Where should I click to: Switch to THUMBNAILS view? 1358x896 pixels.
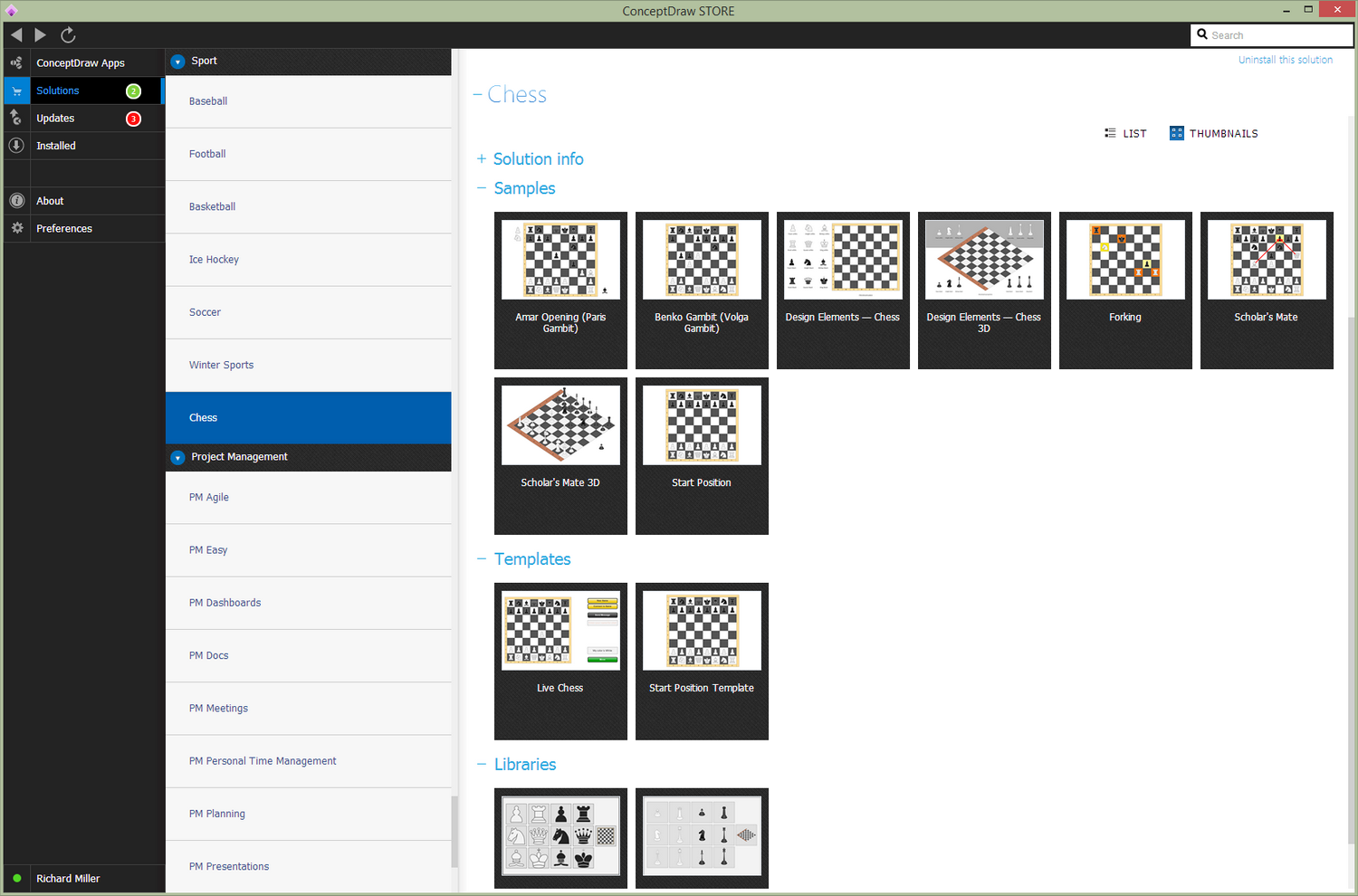pos(1213,133)
